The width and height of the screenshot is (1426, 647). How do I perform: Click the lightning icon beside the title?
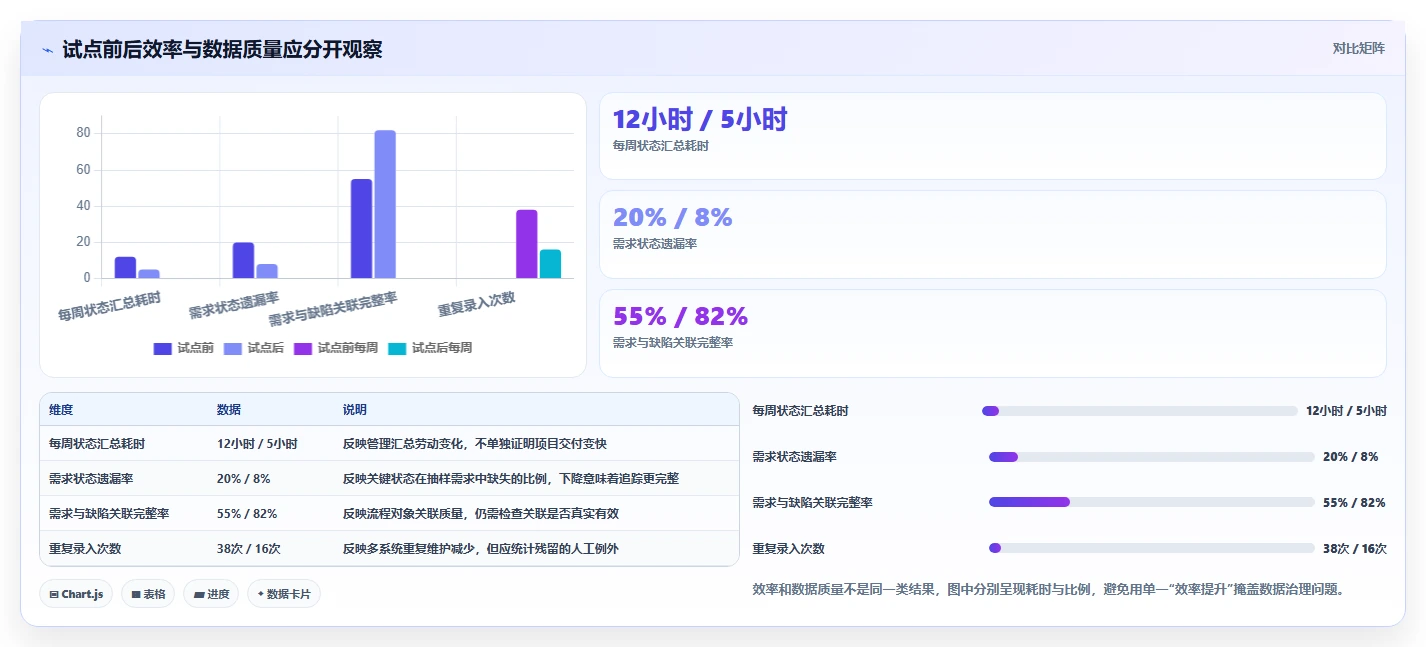click(x=47, y=49)
